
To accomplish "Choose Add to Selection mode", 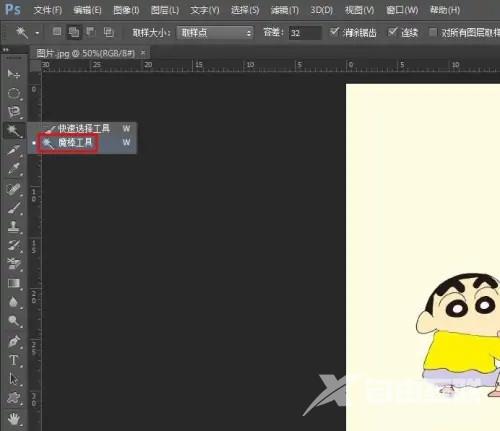I will 73,32.
